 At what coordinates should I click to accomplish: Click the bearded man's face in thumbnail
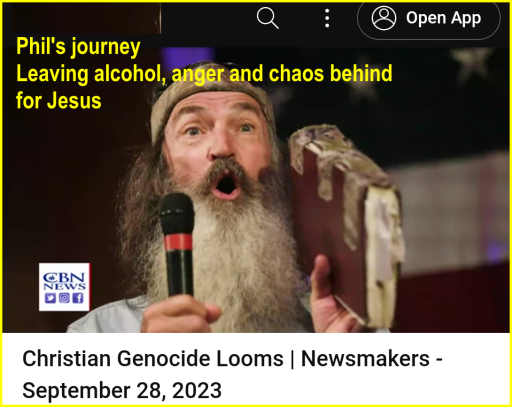coord(220,143)
